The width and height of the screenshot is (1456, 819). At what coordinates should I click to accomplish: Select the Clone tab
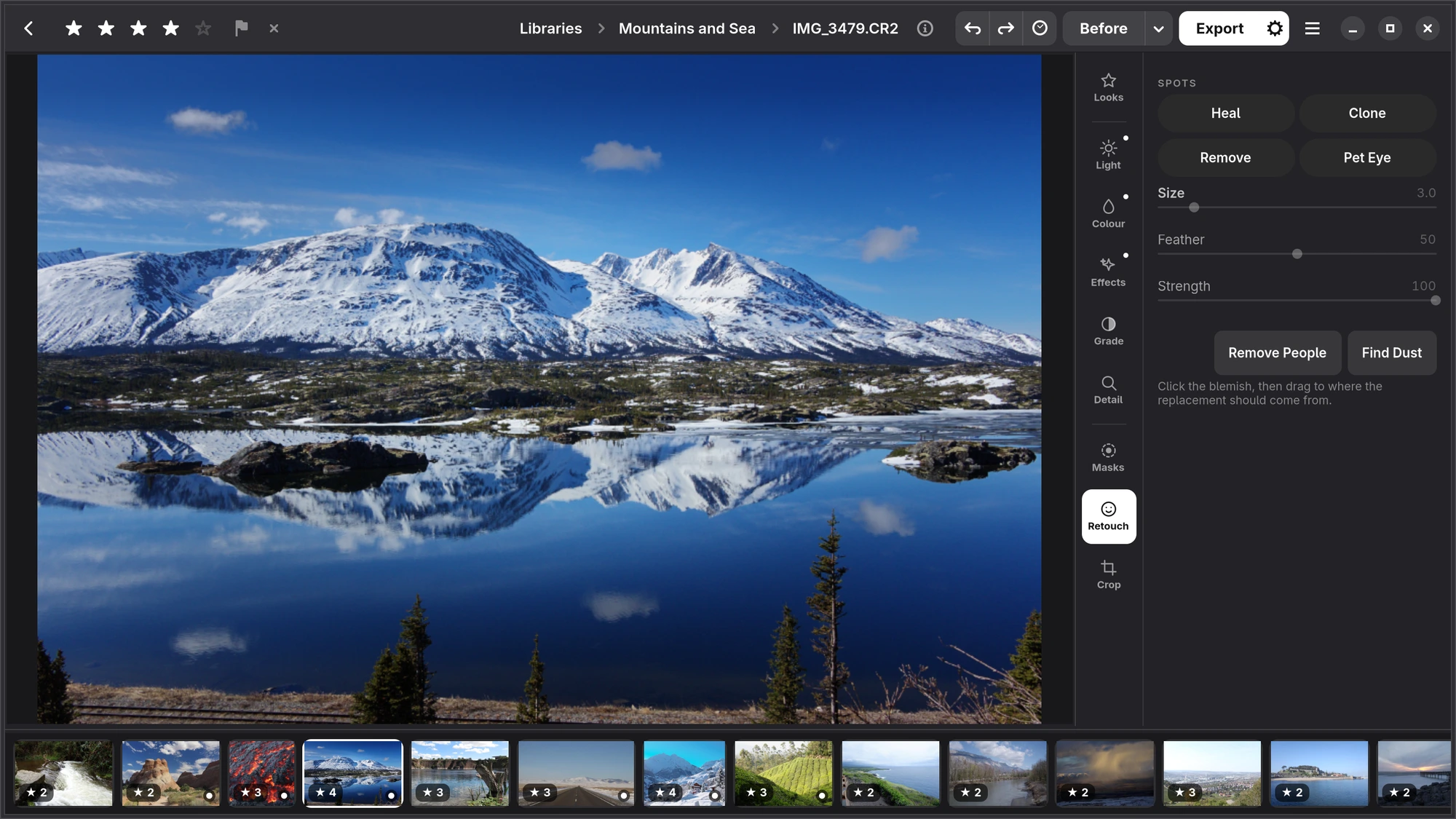point(1366,113)
